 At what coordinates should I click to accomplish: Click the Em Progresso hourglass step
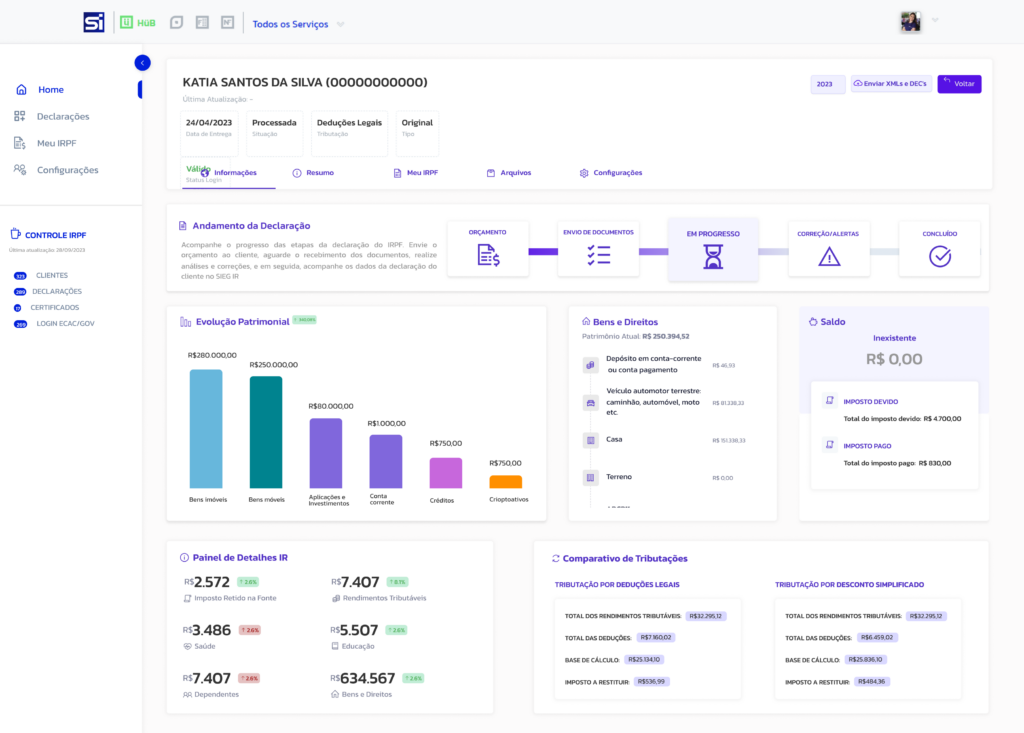pos(712,257)
